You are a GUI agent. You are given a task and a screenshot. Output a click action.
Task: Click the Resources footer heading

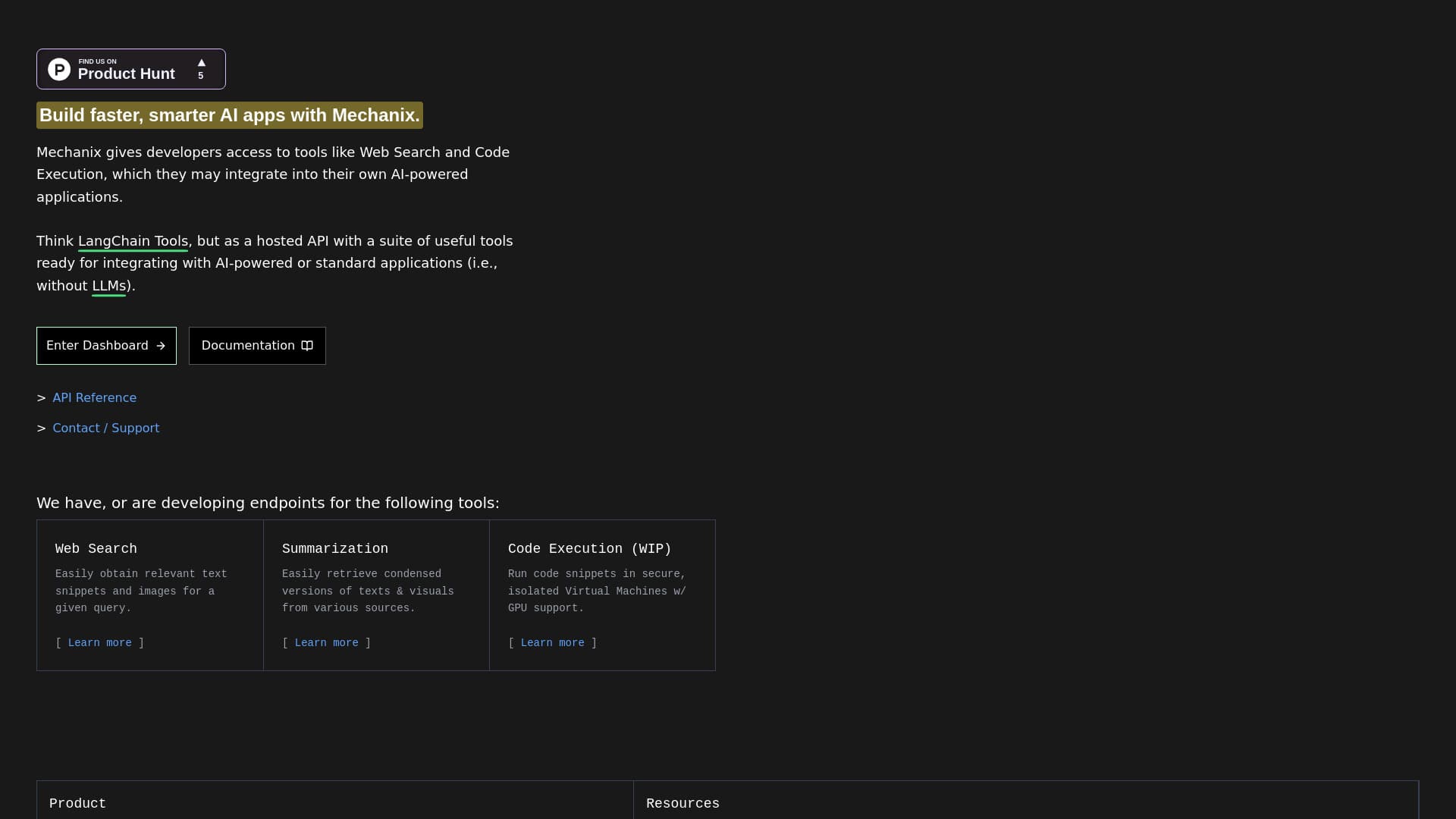(682, 803)
